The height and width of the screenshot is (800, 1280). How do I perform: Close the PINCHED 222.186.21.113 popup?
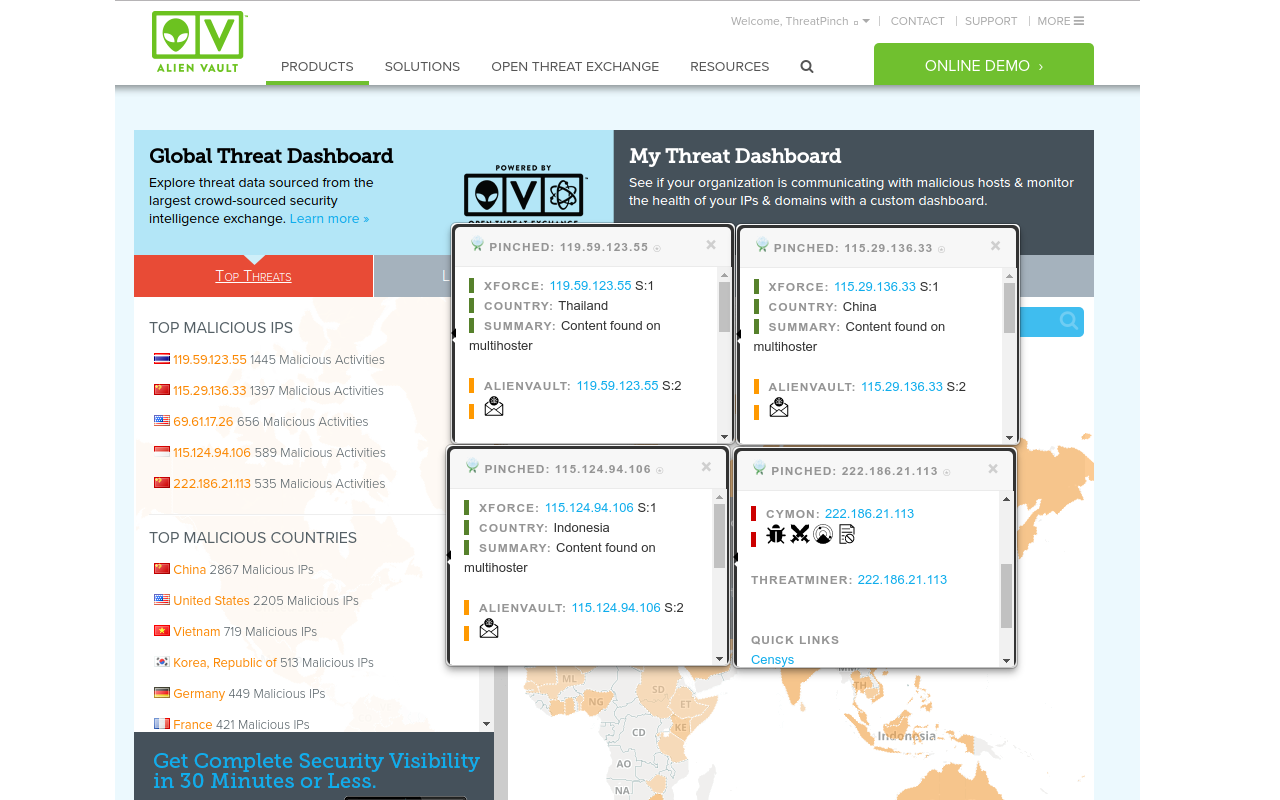coord(993,469)
